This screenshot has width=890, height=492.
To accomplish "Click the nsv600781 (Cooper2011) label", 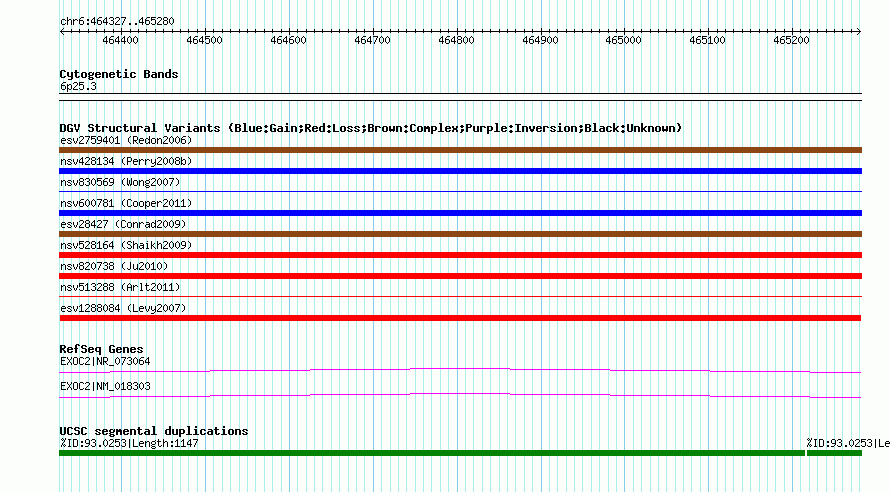I will click(126, 203).
